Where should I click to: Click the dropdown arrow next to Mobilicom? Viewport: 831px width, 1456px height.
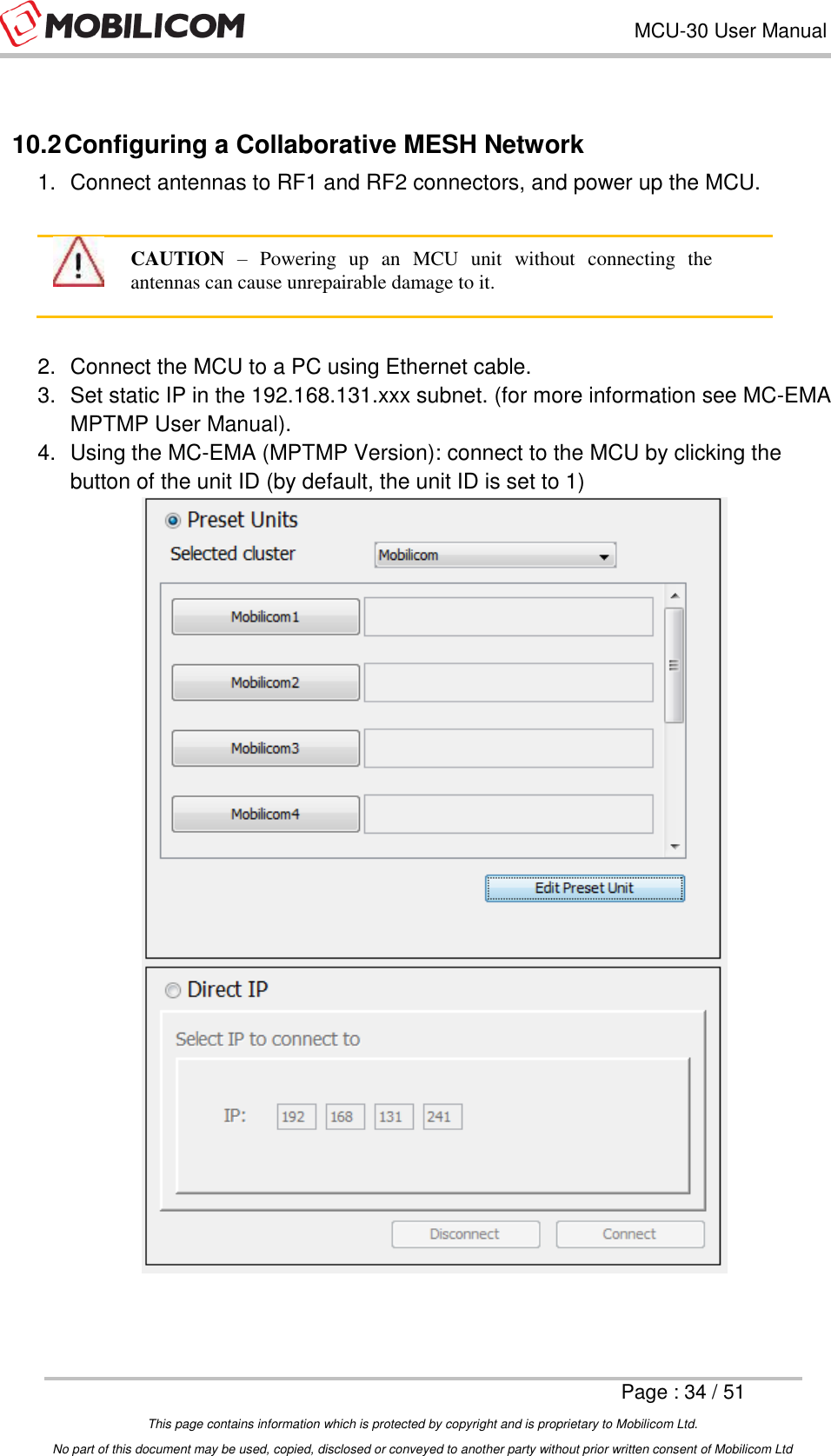(605, 555)
